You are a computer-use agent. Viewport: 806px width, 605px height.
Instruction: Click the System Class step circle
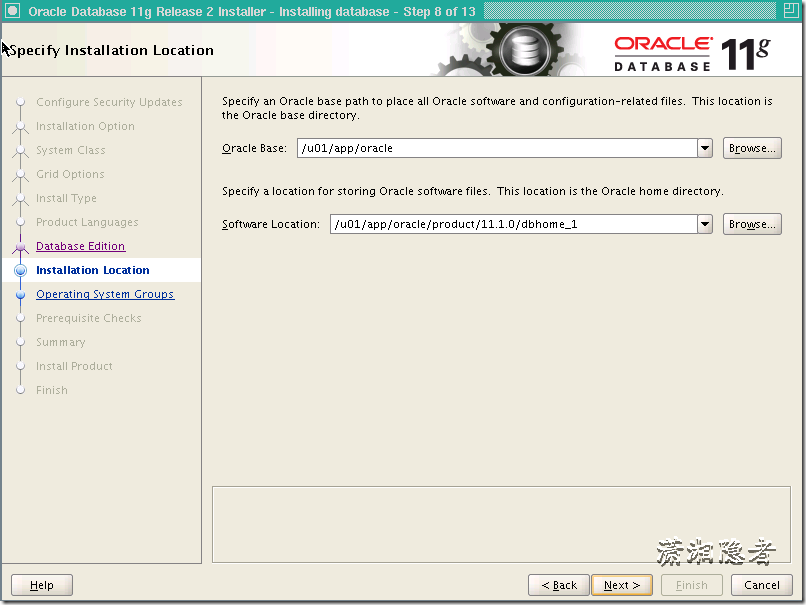pos(22,150)
